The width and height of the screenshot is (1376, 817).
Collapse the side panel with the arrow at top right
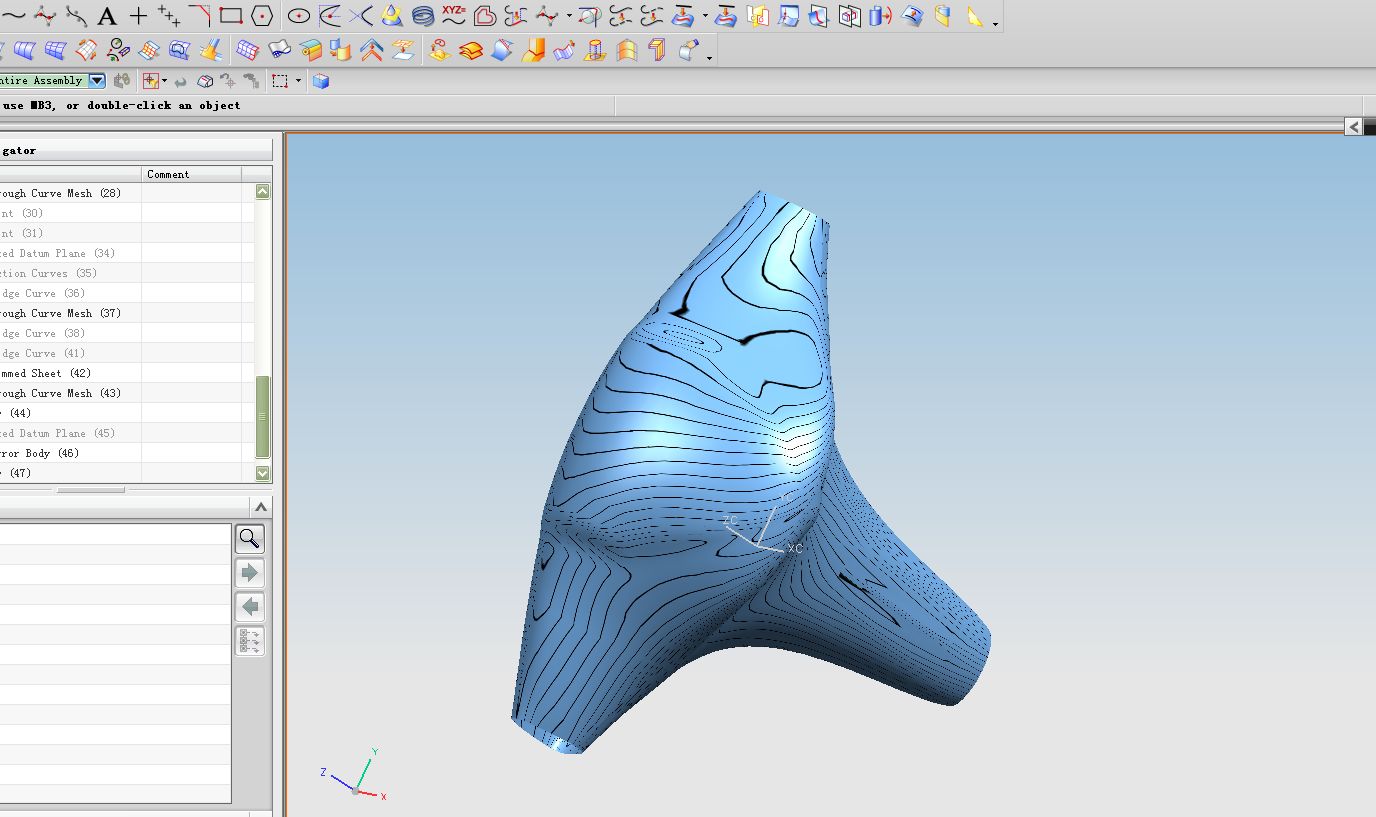1353,126
